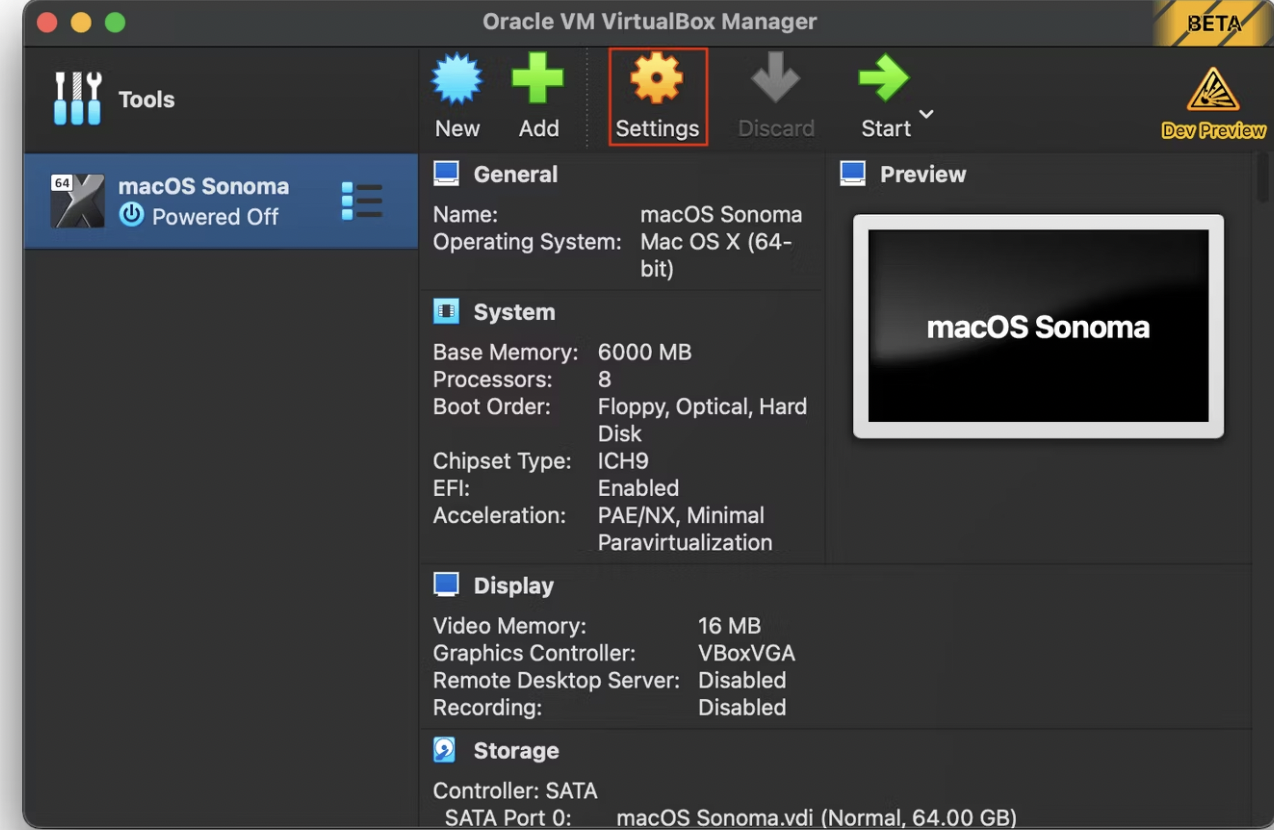Open the Storage settings heading link

(516, 751)
